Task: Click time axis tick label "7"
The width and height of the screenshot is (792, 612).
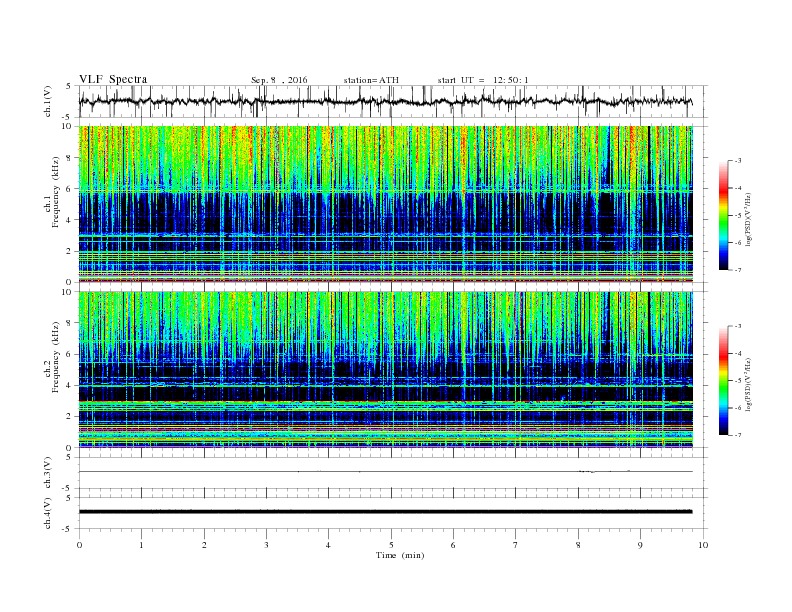Action: 516,545
